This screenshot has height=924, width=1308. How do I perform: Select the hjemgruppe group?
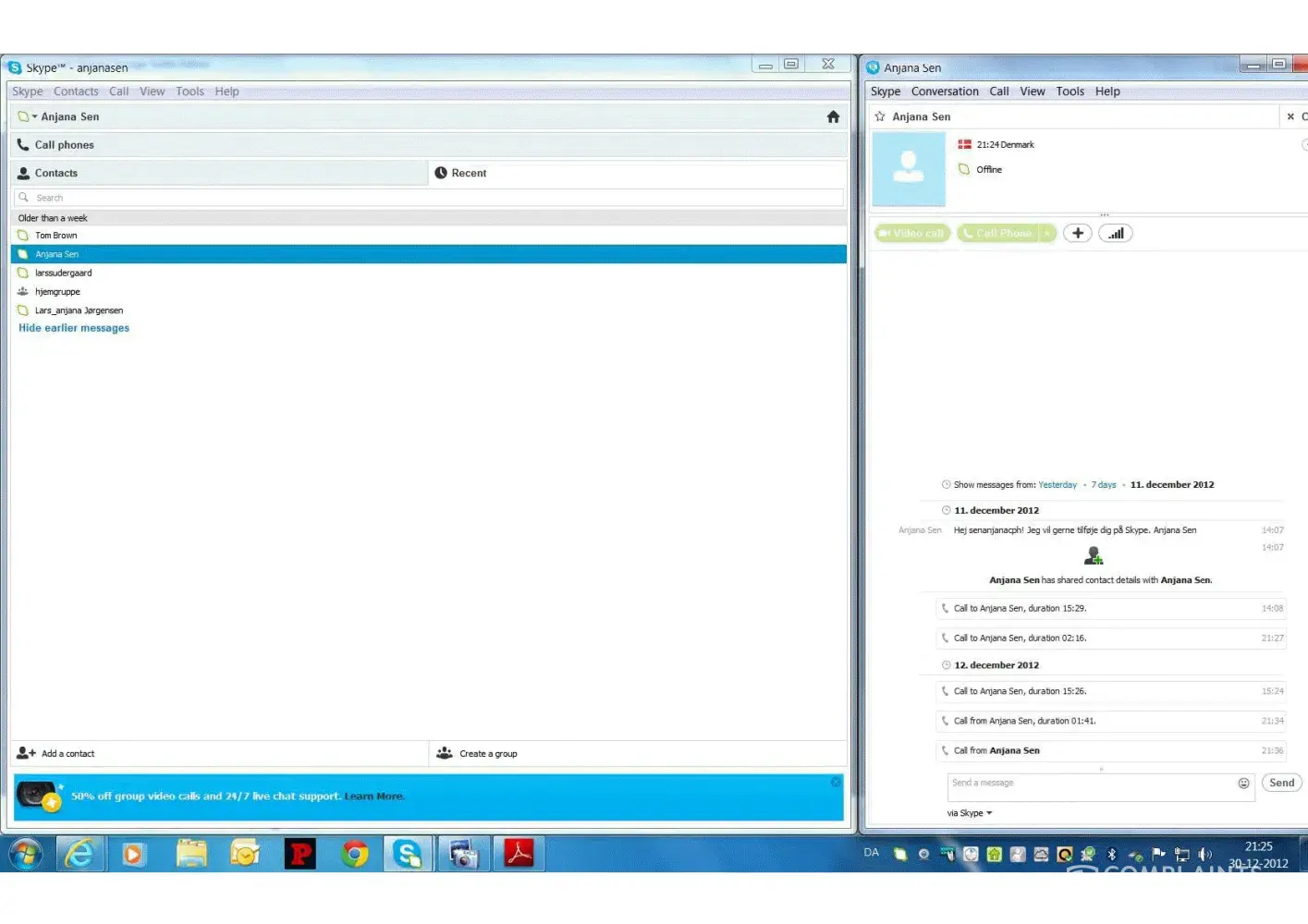(x=429, y=292)
